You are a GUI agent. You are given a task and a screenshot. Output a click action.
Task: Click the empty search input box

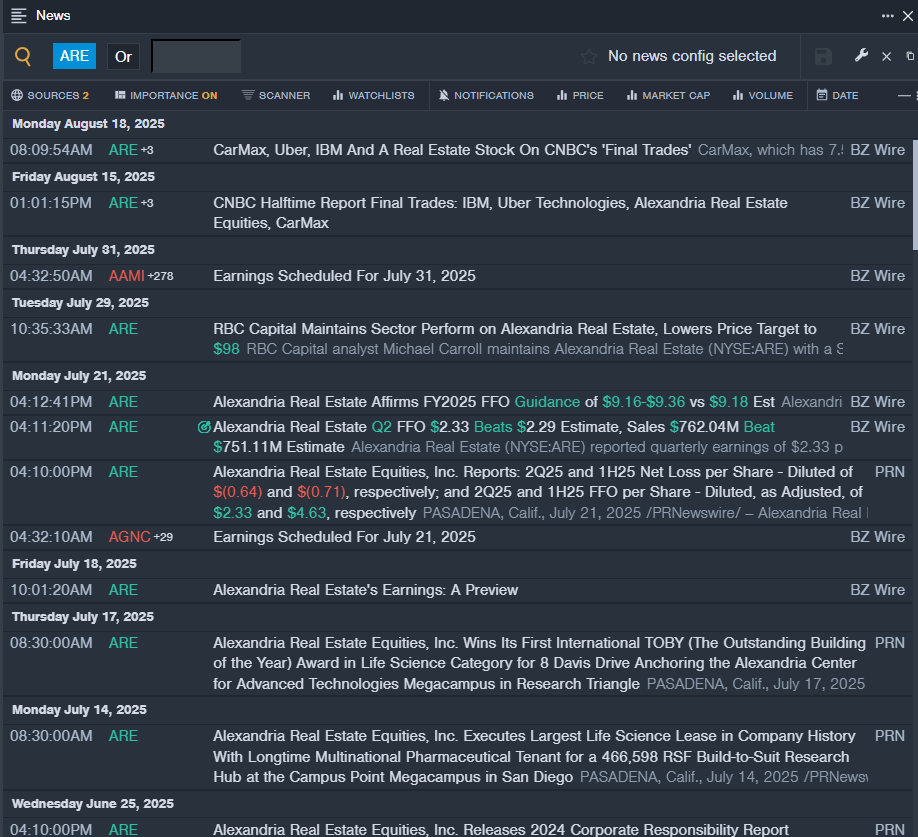pyautogui.click(x=196, y=56)
